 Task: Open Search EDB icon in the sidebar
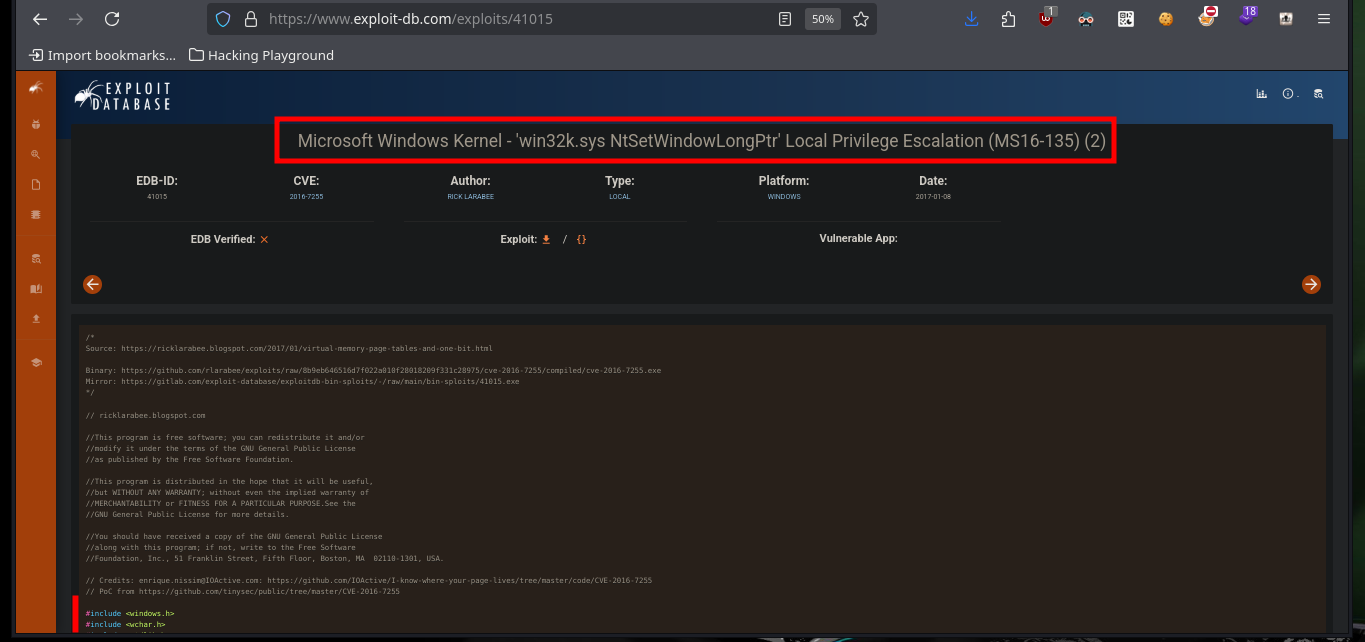point(36,259)
